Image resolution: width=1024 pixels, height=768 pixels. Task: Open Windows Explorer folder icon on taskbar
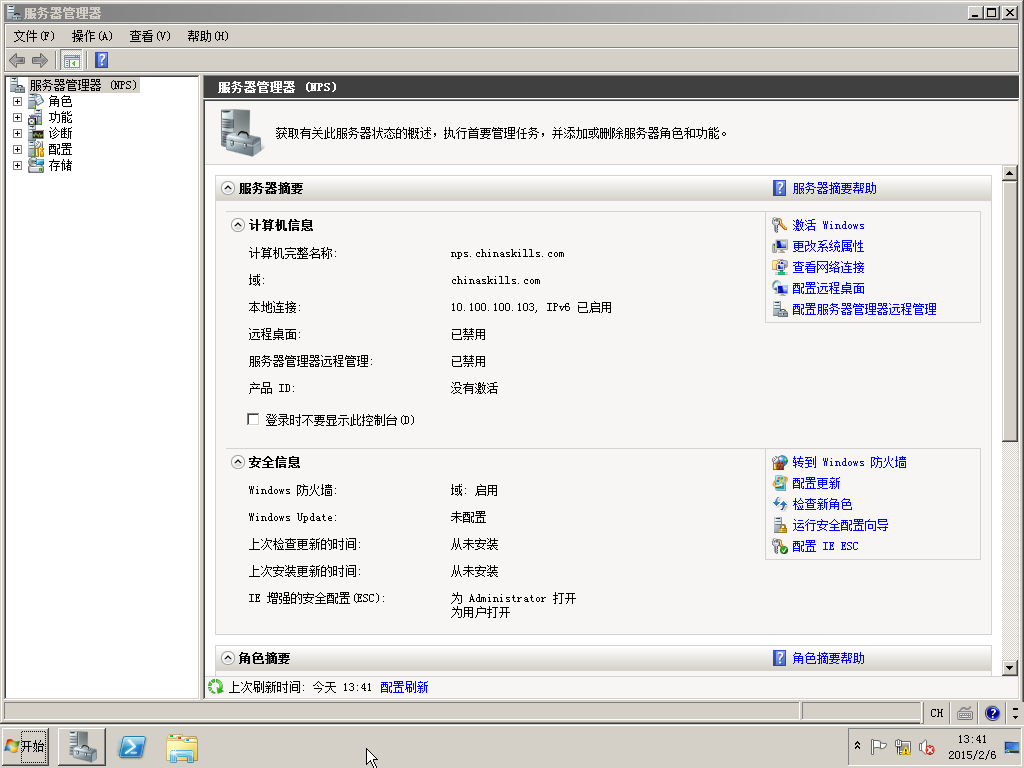point(182,748)
